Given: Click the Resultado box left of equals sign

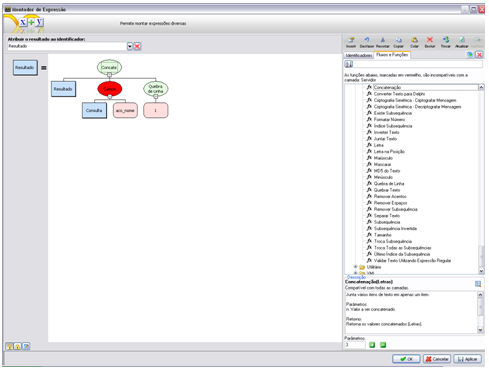Looking at the screenshot, I should 25,68.
